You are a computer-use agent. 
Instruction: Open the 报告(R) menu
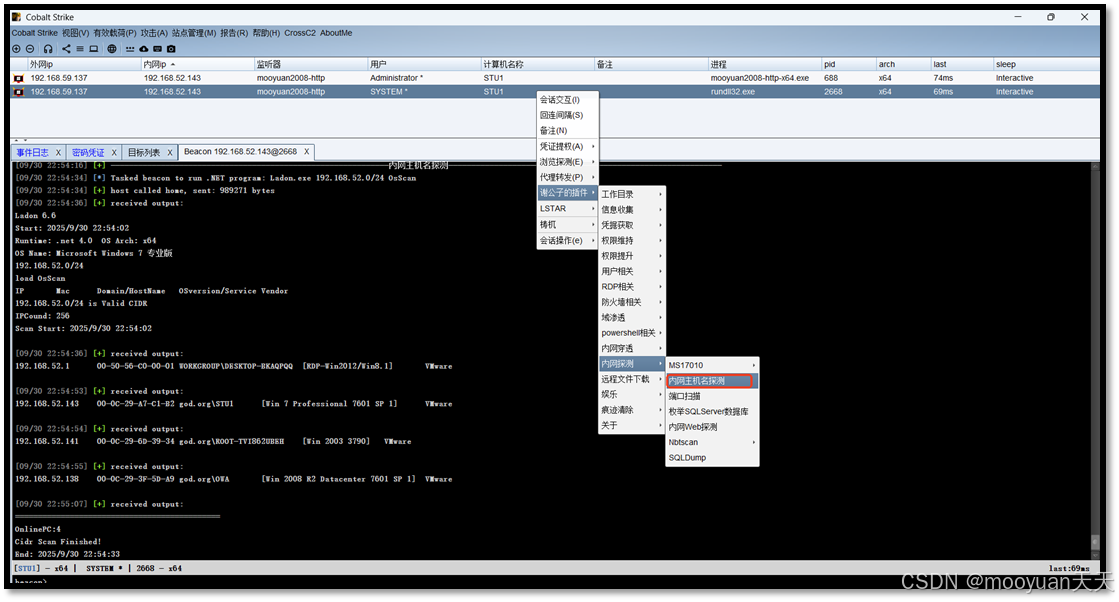point(234,33)
